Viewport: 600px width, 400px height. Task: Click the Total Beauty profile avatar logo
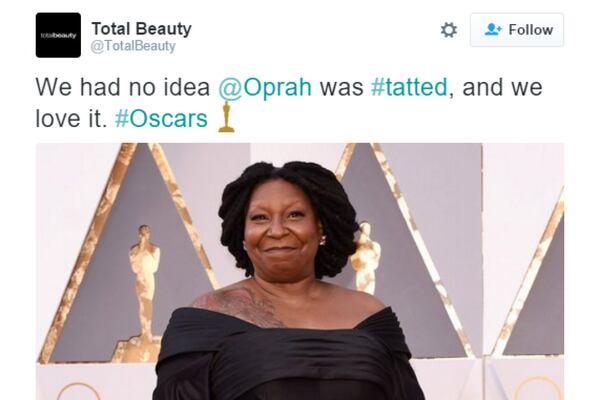pyautogui.click(x=58, y=35)
